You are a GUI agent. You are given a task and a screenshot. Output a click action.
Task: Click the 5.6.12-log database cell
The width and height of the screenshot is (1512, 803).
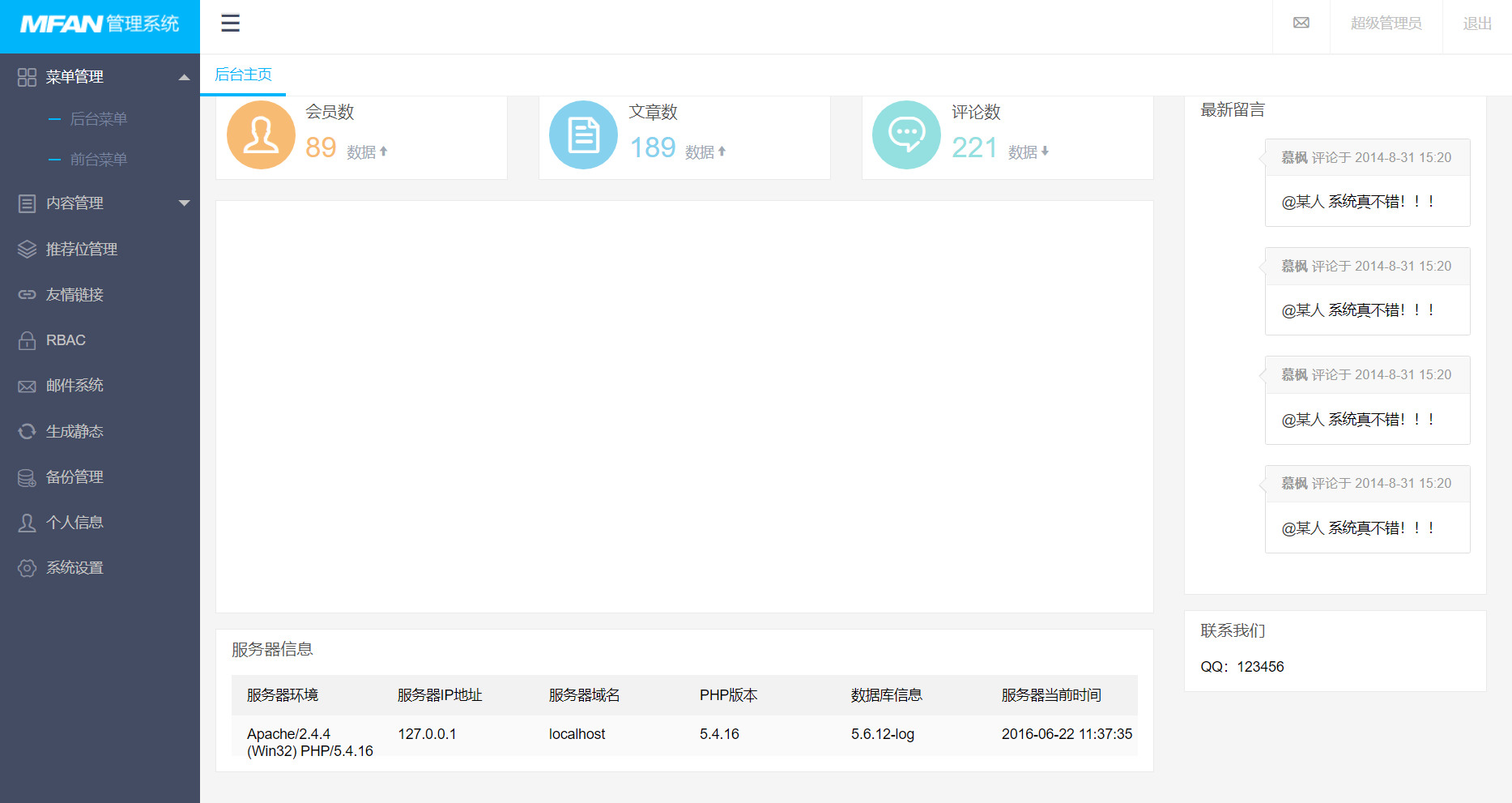tap(883, 734)
